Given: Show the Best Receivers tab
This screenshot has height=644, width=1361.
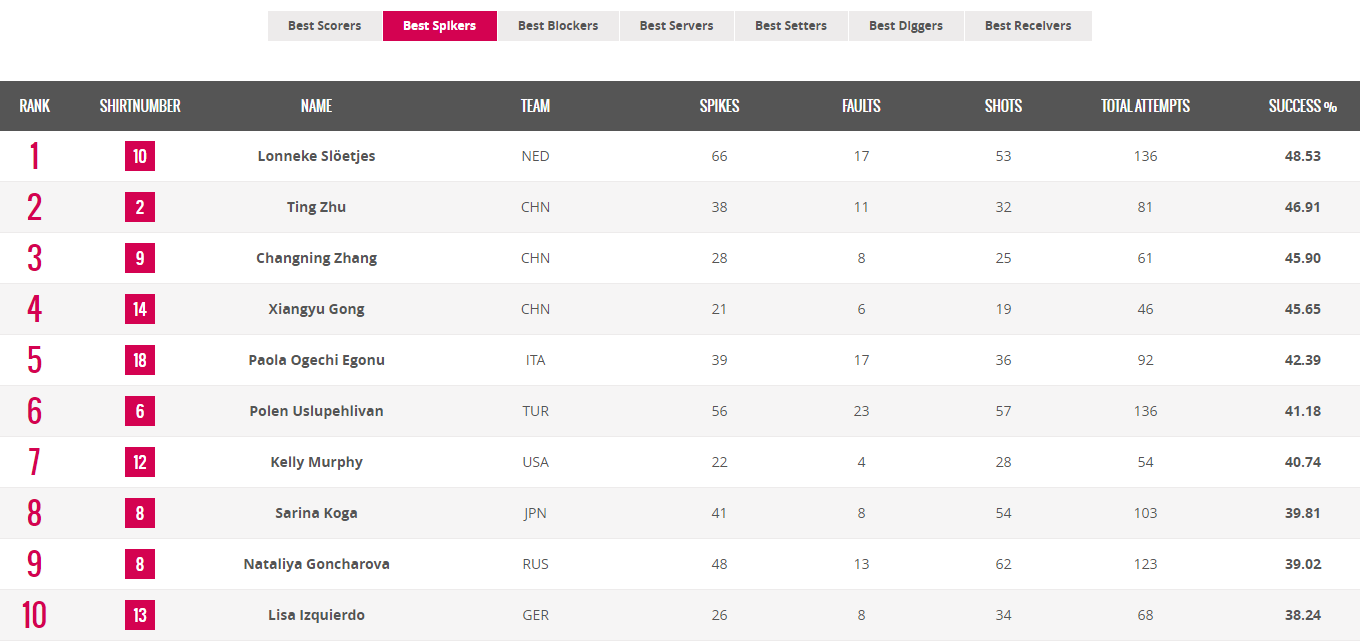Looking at the screenshot, I should coord(1028,26).
